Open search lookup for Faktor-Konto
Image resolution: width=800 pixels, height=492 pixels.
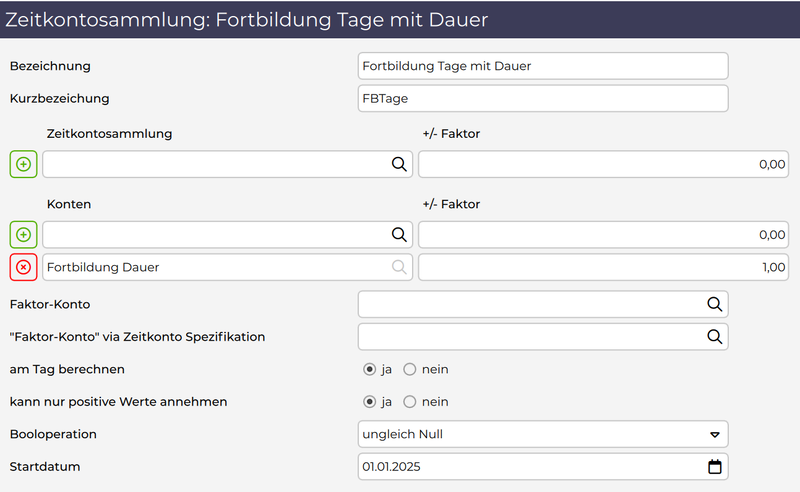tap(714, 304)
